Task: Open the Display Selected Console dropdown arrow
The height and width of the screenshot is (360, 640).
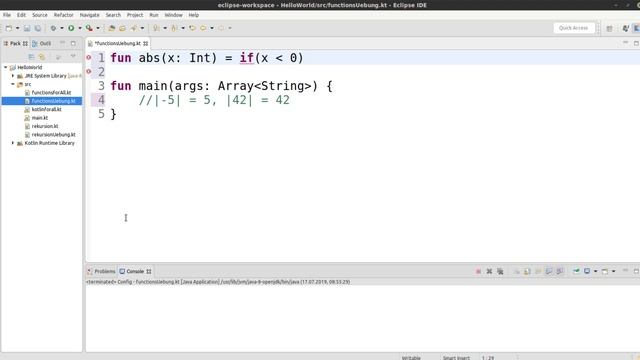Action: coord(596,271)
